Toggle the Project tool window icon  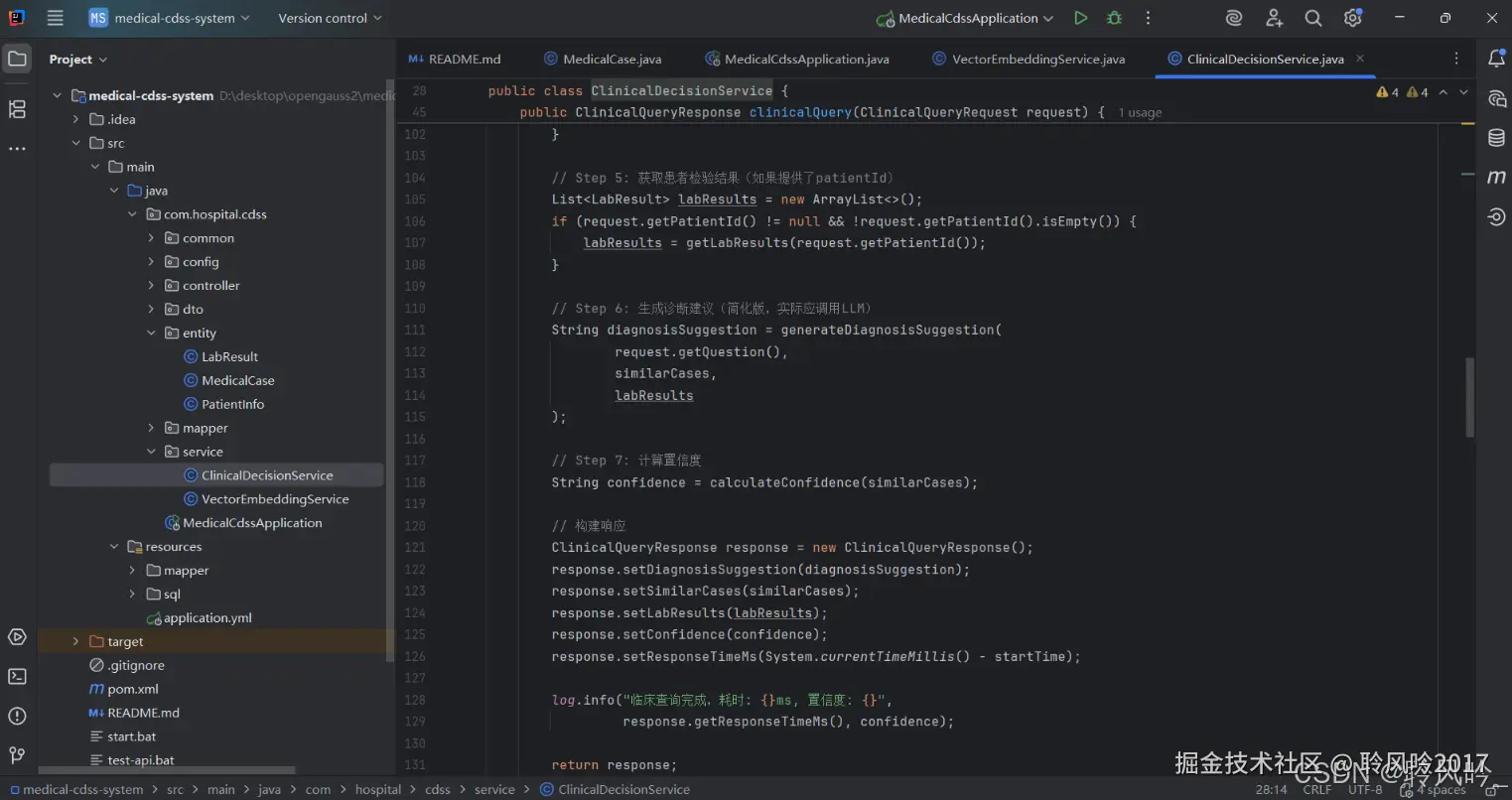(17, 59)
